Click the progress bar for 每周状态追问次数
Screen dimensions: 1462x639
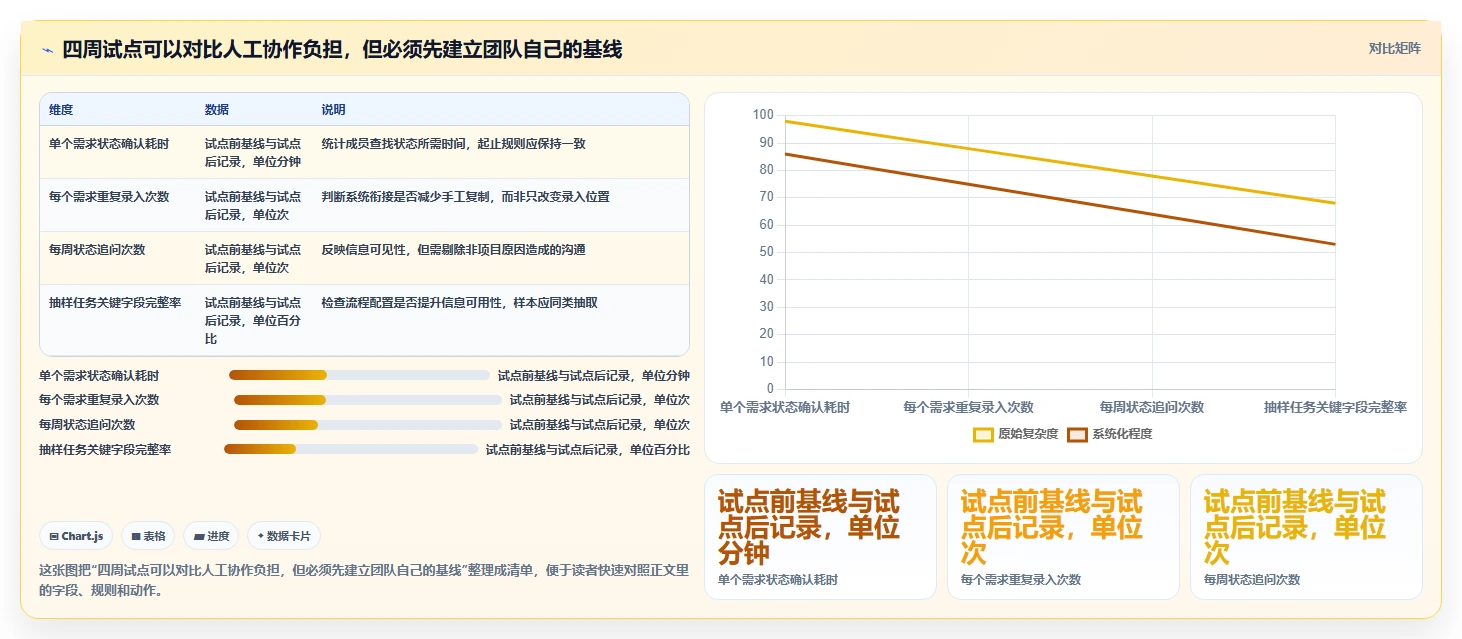[x=368, y=425]
